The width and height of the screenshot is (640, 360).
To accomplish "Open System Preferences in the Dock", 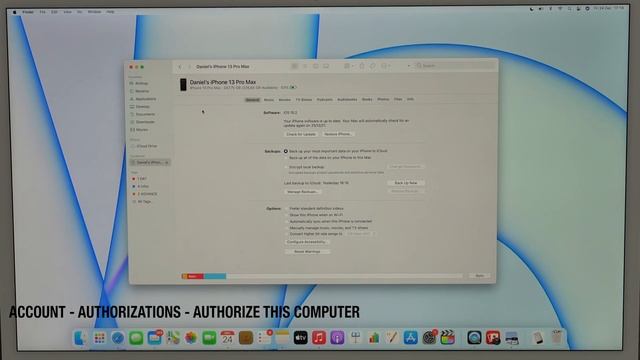I will [x=429, y=338].
